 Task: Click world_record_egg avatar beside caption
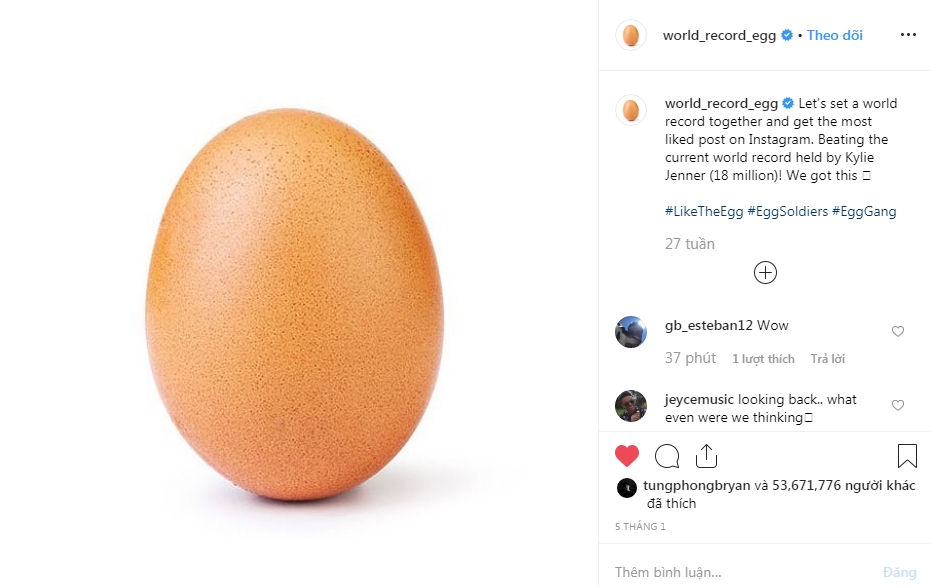(630, 109)
